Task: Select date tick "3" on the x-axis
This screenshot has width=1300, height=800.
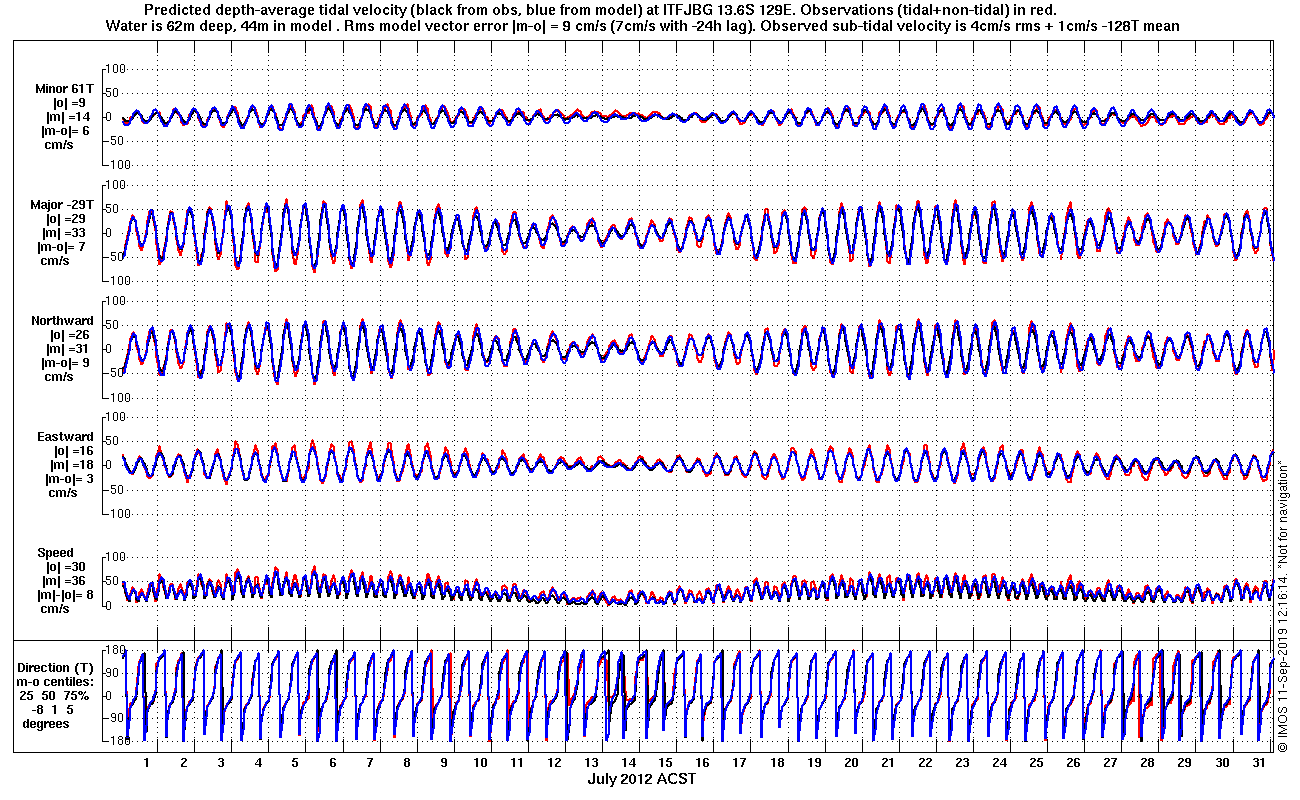Action: (x=221, y=763)
